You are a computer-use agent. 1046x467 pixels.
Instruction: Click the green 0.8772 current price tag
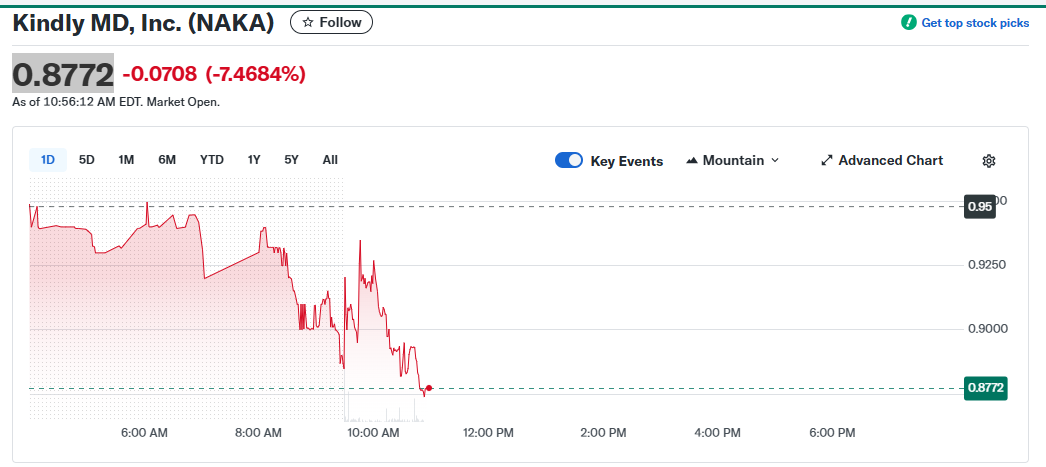(x=986, y=388)
